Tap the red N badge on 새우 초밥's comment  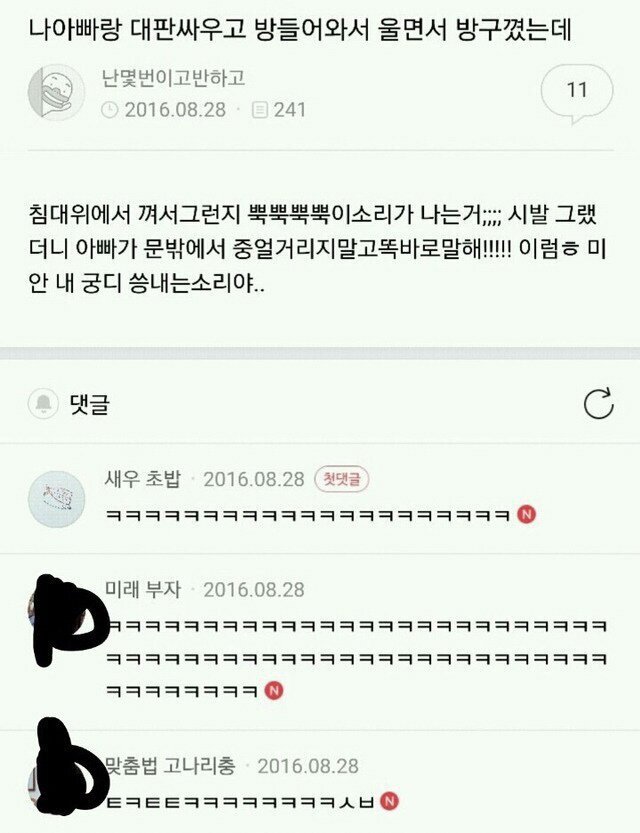click(x=527, y=514)
